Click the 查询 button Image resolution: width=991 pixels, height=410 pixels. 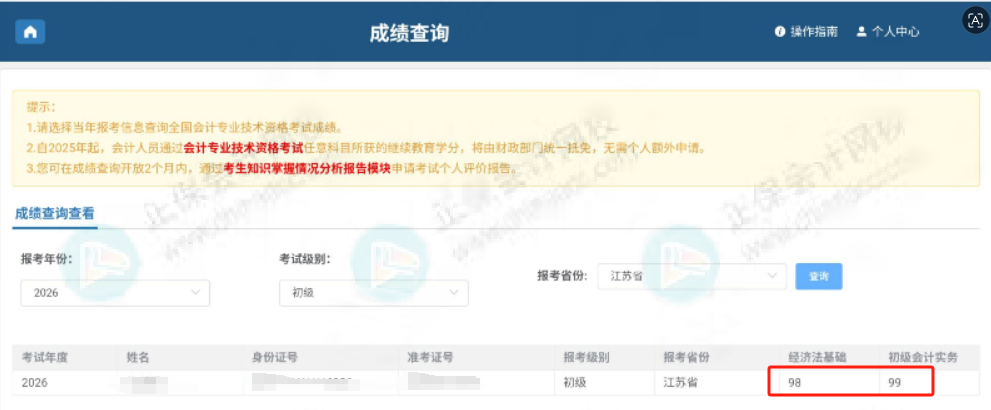(818, 276)
